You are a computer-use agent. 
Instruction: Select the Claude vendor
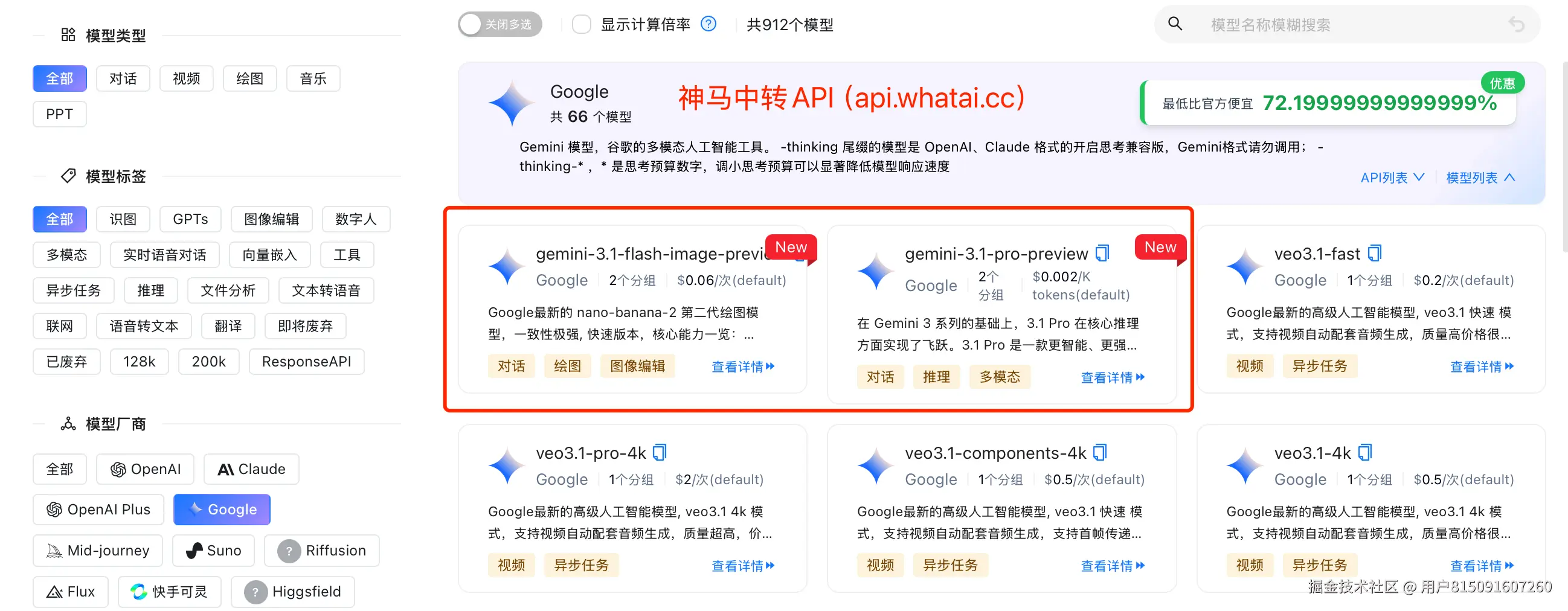251,469
